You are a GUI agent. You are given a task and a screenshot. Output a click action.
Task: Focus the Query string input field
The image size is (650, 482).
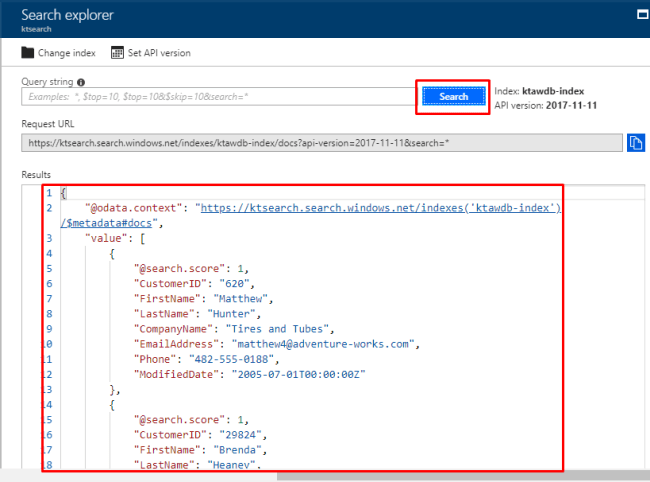218,97
